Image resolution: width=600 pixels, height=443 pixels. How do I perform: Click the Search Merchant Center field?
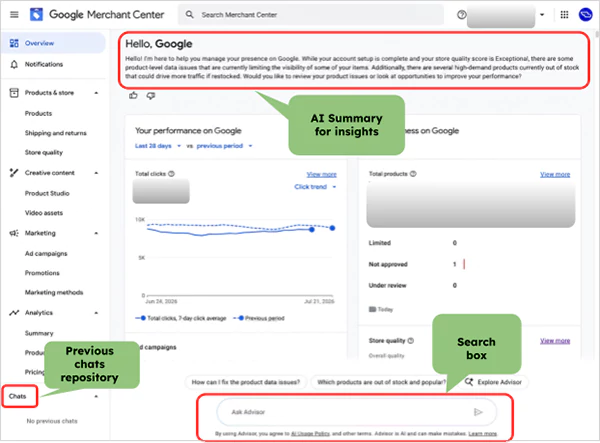[311, 15]
